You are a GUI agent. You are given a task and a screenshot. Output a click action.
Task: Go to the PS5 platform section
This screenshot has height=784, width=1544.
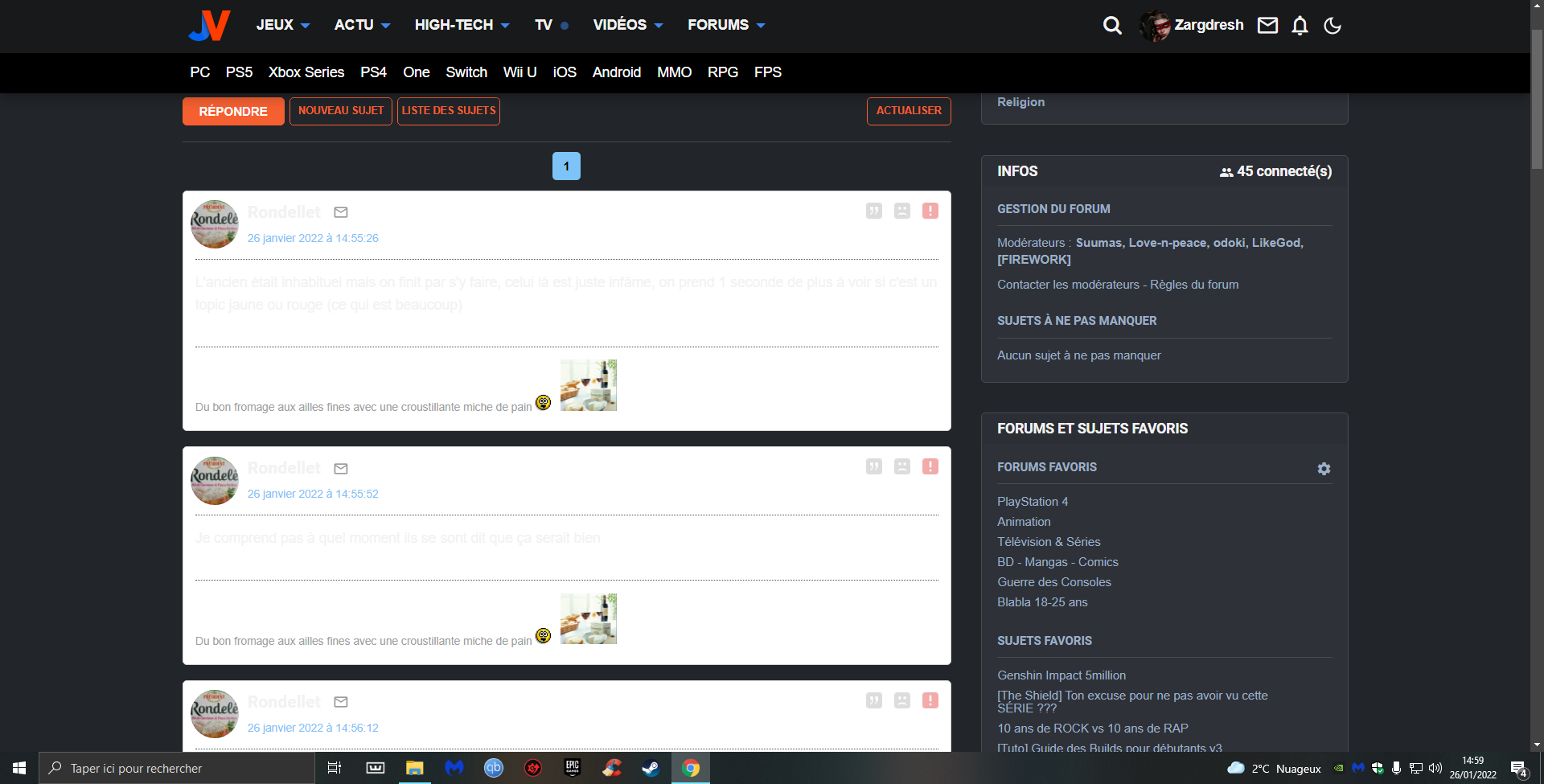pos(239,72)
